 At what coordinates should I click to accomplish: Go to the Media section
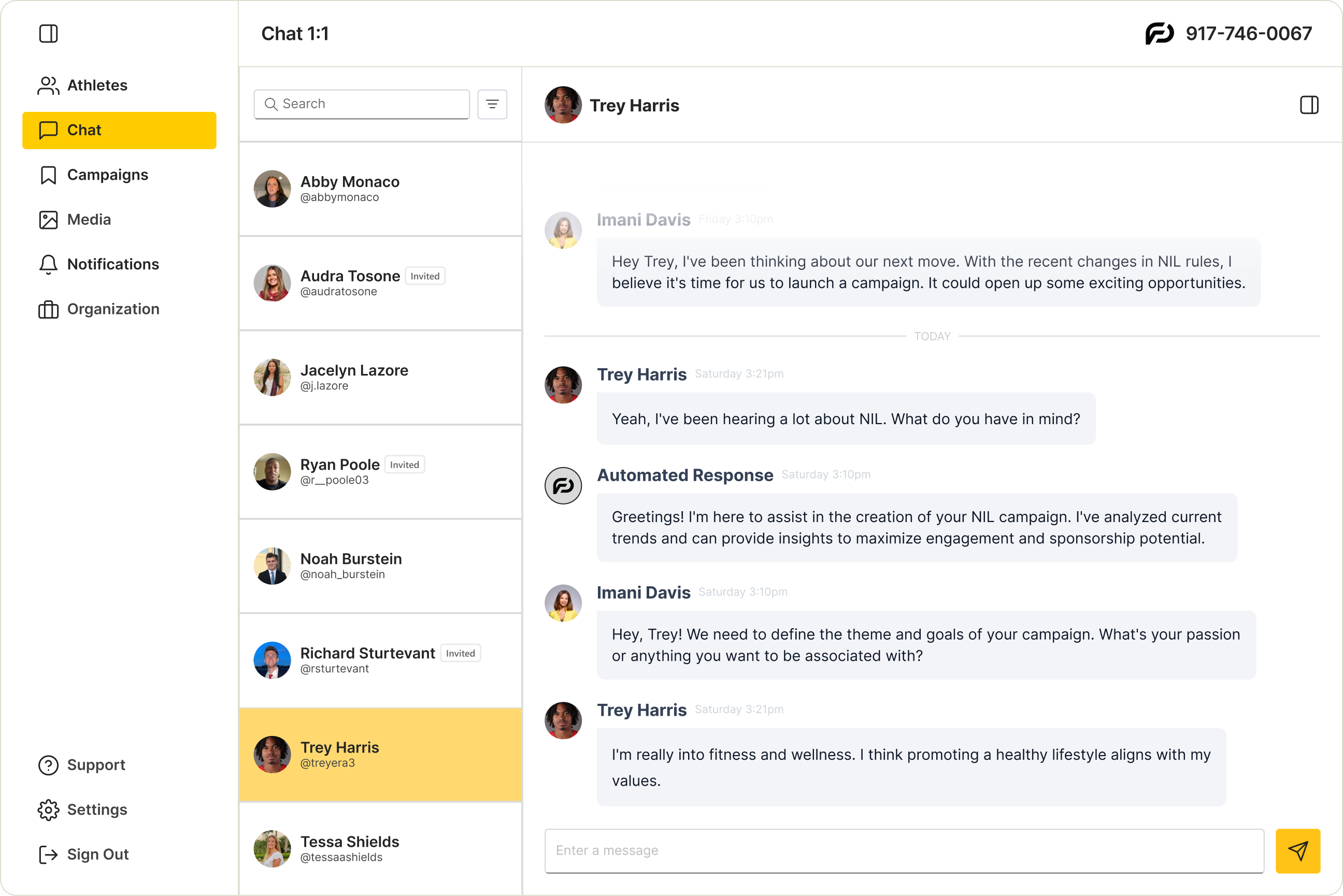point(119,220)
